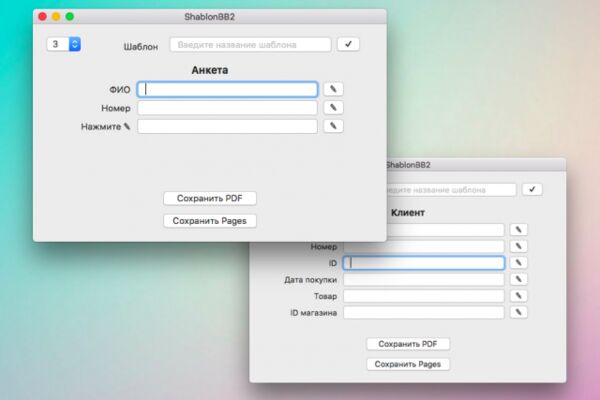Viewport: 600px width, 400px height.
Task: Click Сохранить Pages in the Анкета window
Action: 210,221
